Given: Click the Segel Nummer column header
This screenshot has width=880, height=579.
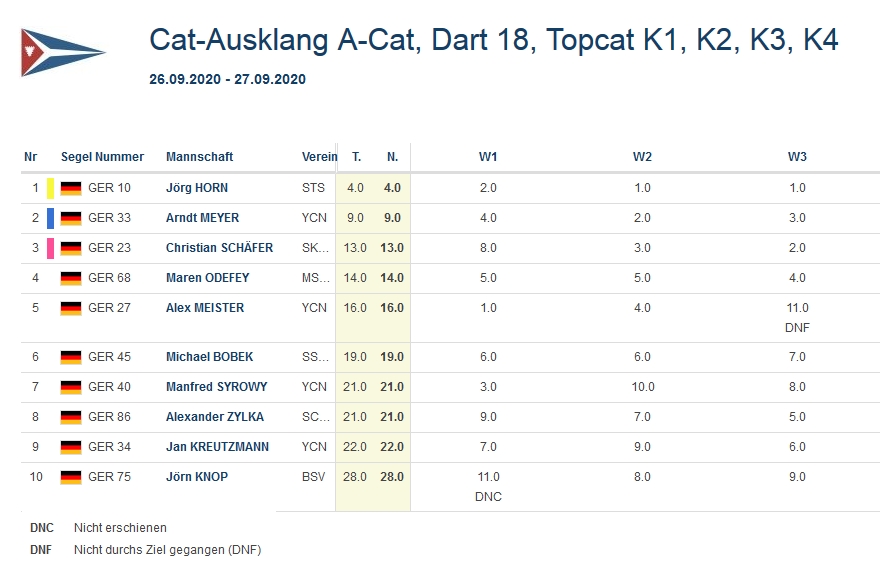Looking at the screenshot, I should pyautogui.click(x=102, y=157).
